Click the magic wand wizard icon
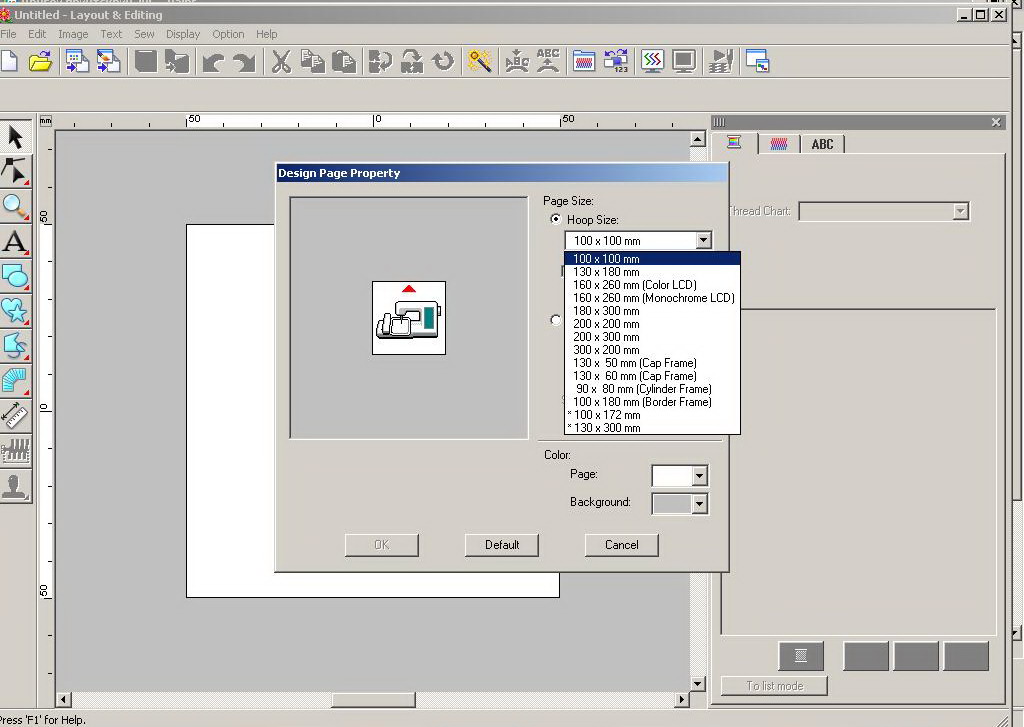This screenshot has width=1024, height=727. click(x=480, y=62)
